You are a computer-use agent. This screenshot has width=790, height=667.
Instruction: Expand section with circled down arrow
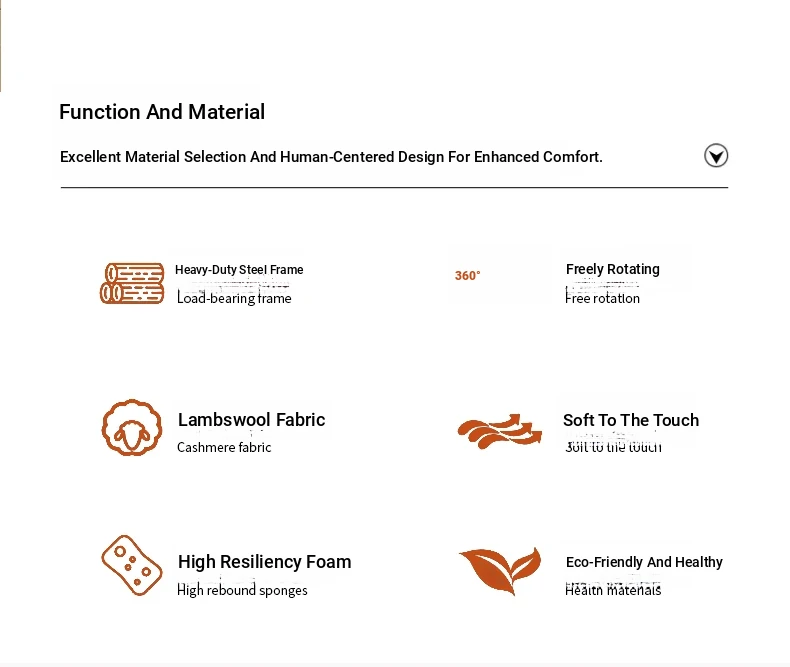coord(716,155)
